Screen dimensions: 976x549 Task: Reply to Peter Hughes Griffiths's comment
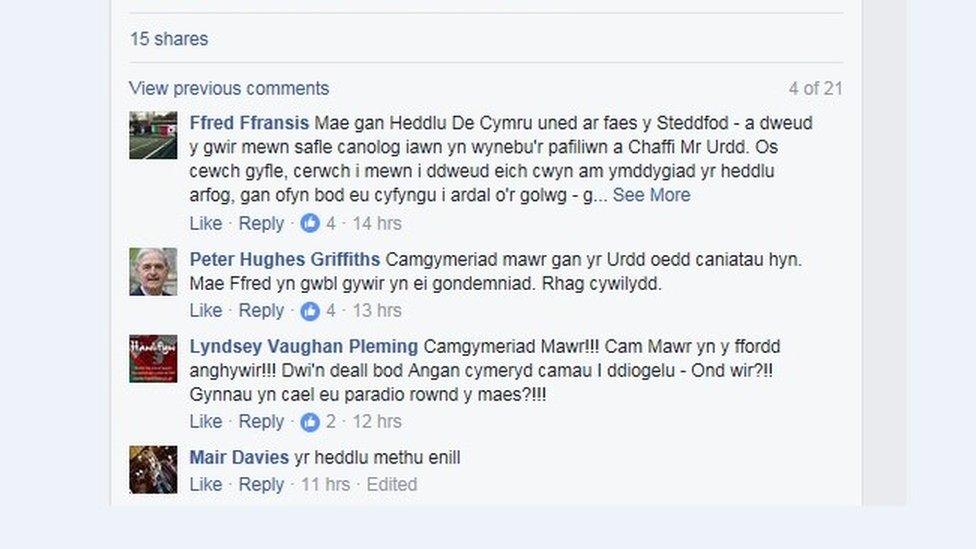(261, 311)
